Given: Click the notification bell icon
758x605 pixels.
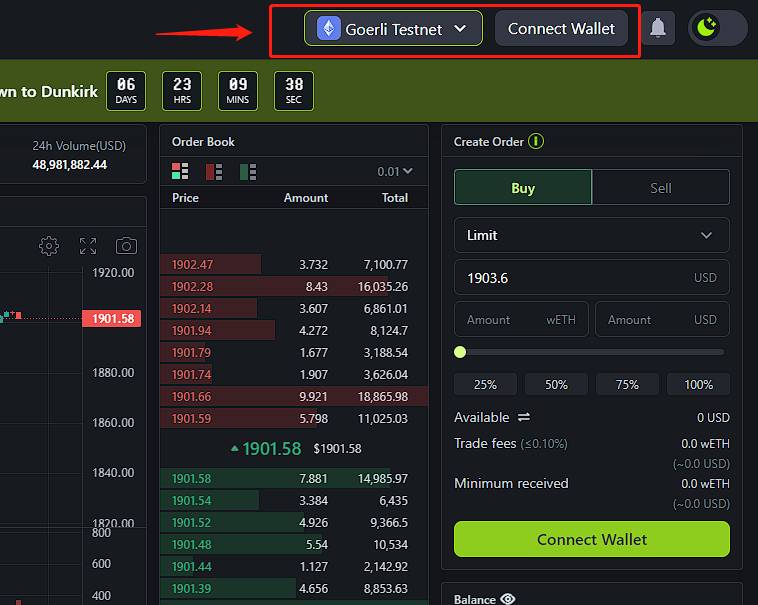Looking at the screenshot, I should pyautogui.click(x=658, y=28).
